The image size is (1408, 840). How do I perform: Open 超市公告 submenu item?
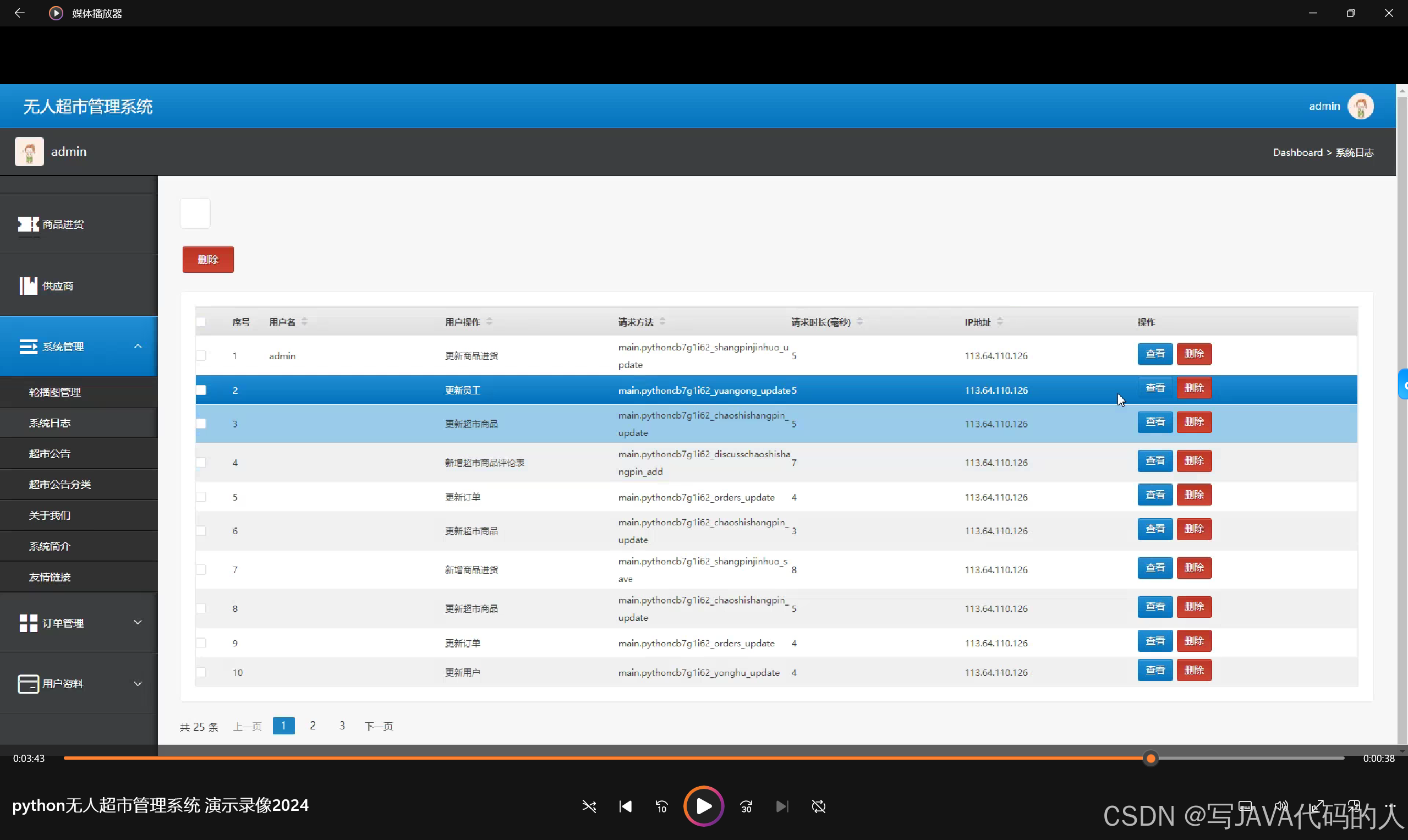coord(50,453)
